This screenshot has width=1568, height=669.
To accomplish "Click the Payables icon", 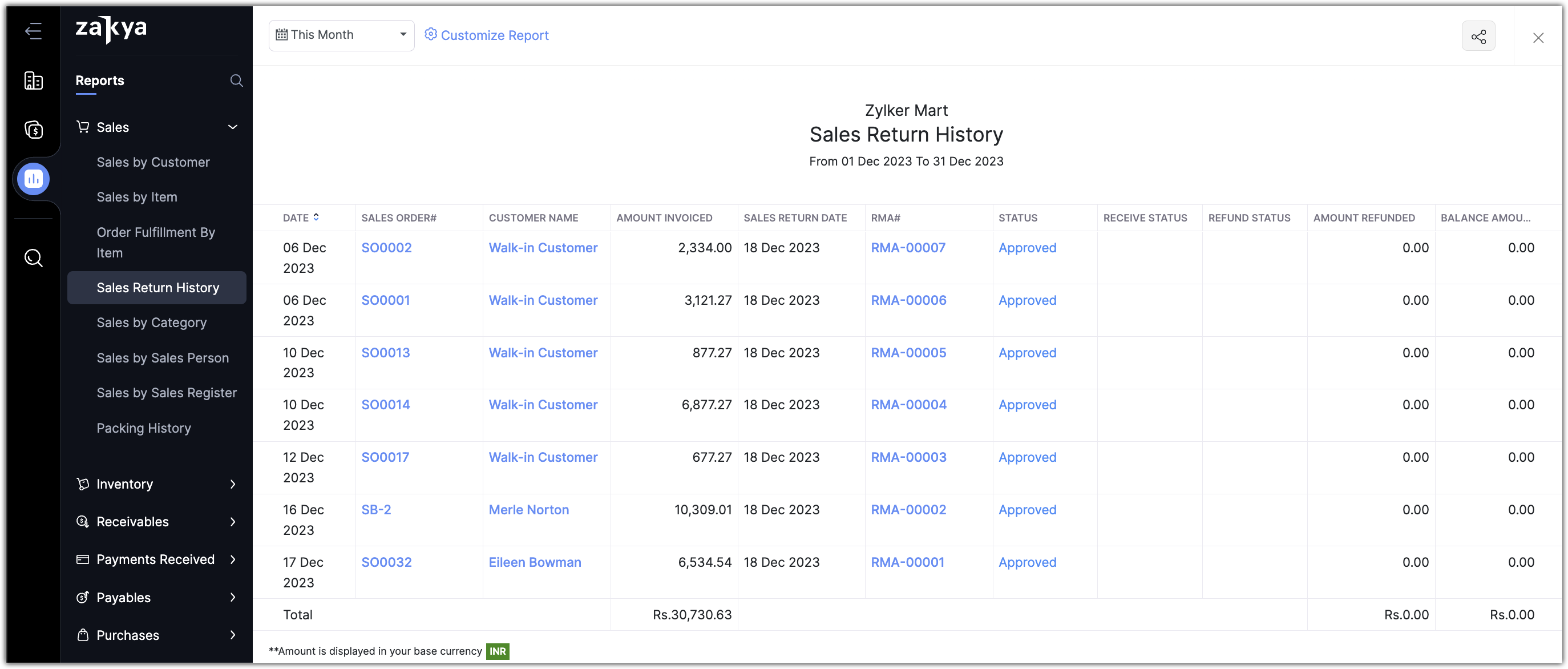I will pyautogui.click(x=83, y=597).
